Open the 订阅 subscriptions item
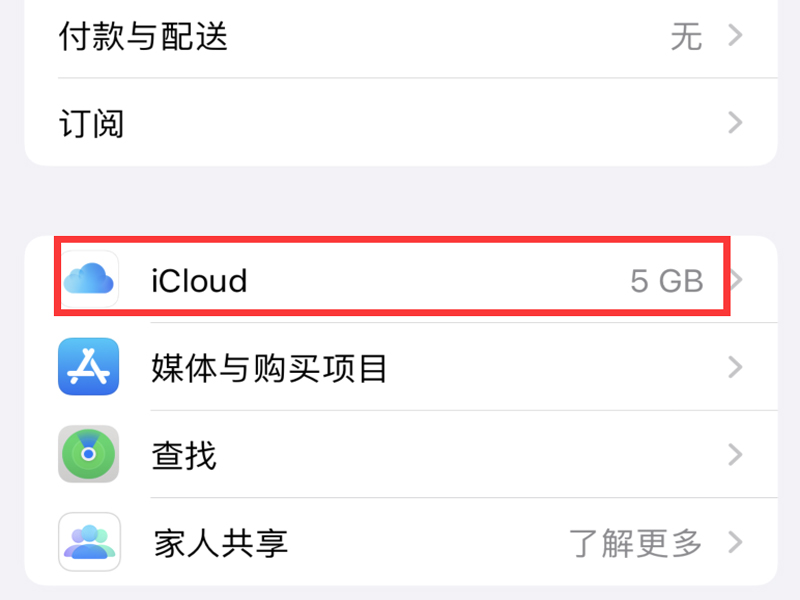 pos(92,124)
